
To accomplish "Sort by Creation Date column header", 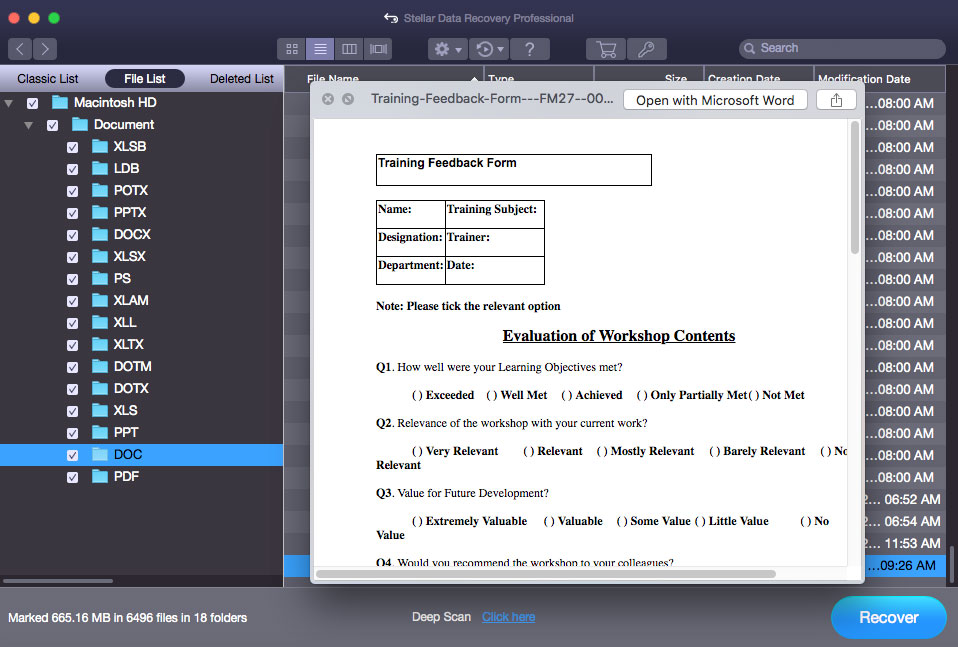I will click(x=758, y=79).
